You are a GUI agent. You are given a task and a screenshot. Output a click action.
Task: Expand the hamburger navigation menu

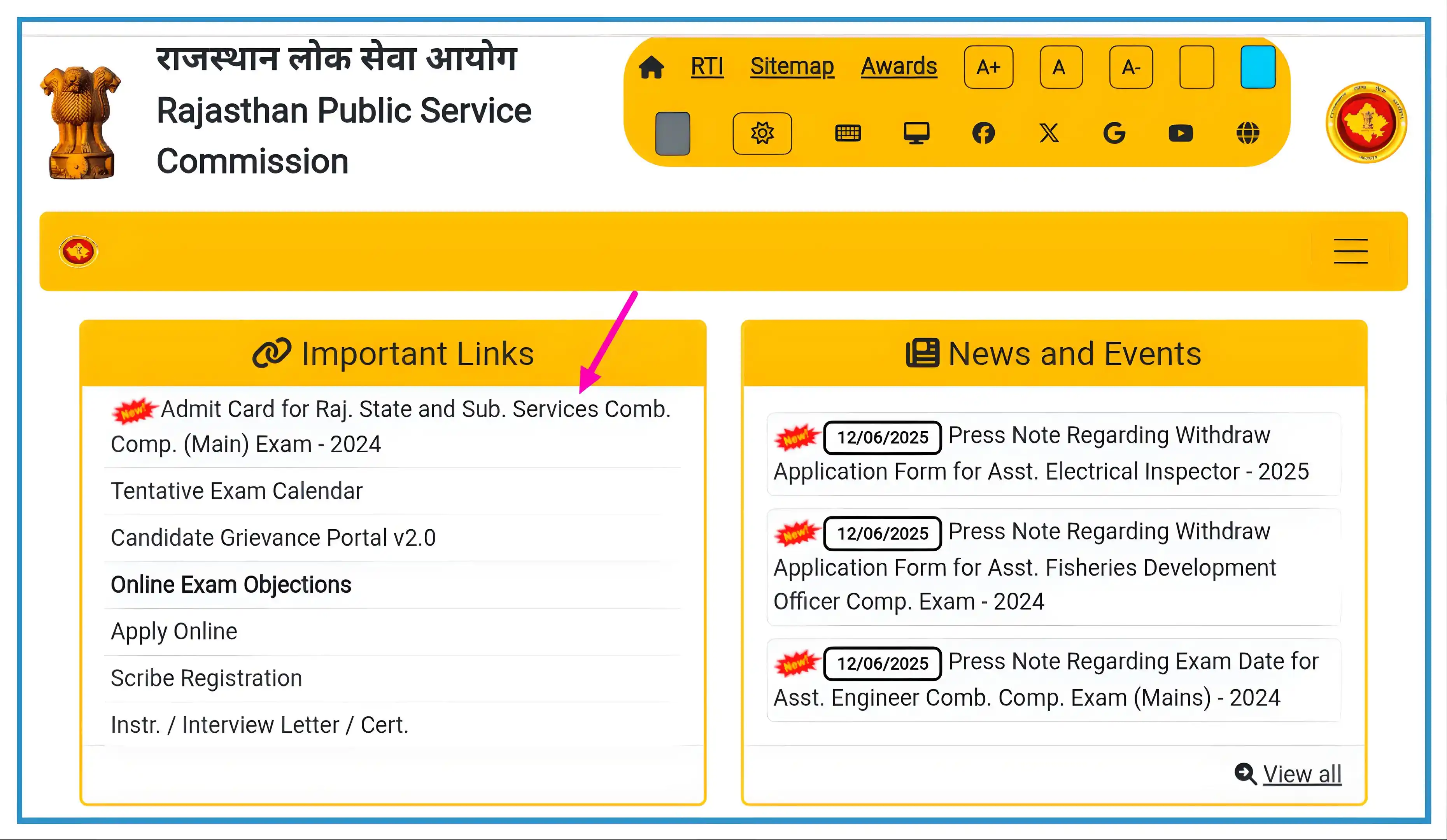(1350, 252)
